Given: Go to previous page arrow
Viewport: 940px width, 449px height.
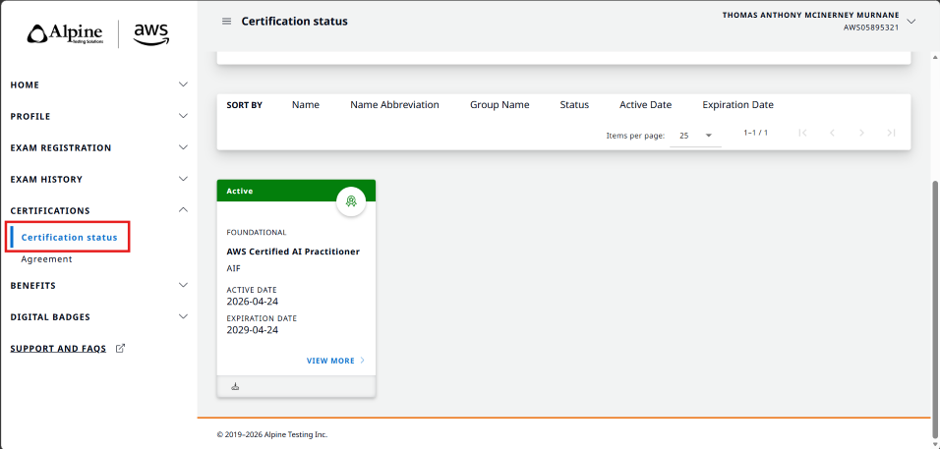Looking at the screenshot, I should pyautogui.click(x=832, y=133).
